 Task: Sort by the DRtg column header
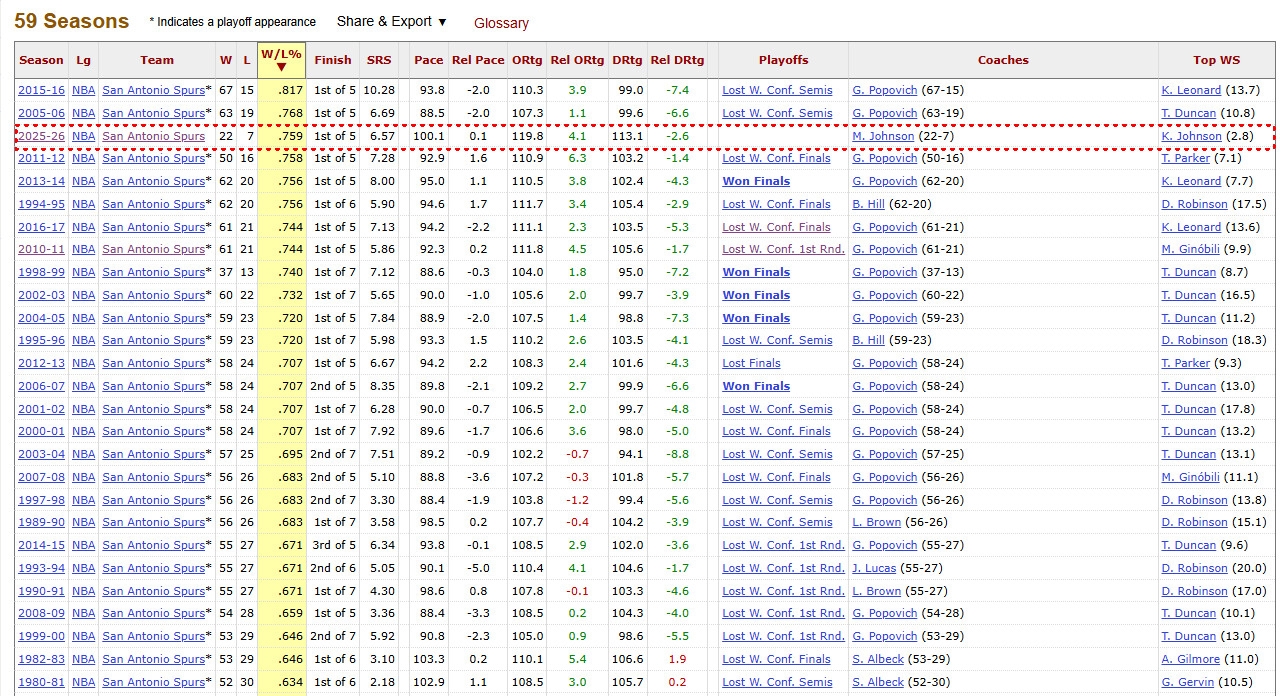point(627,60)
